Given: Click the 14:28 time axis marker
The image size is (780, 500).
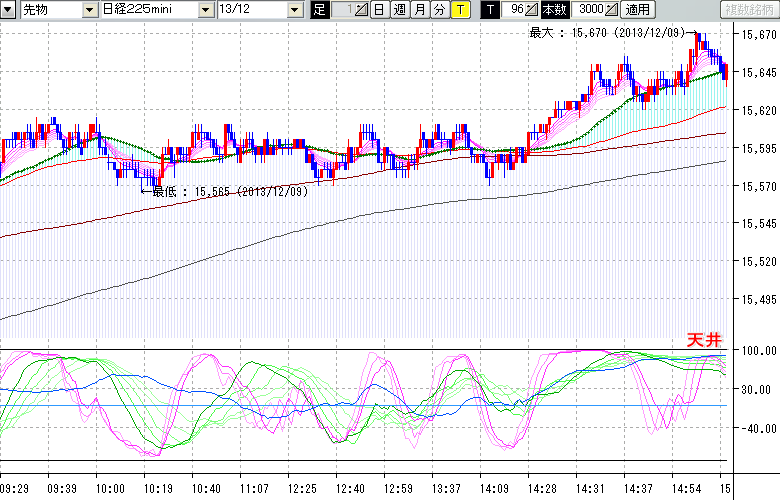Looking at the screenshot, I should [544, 487].
